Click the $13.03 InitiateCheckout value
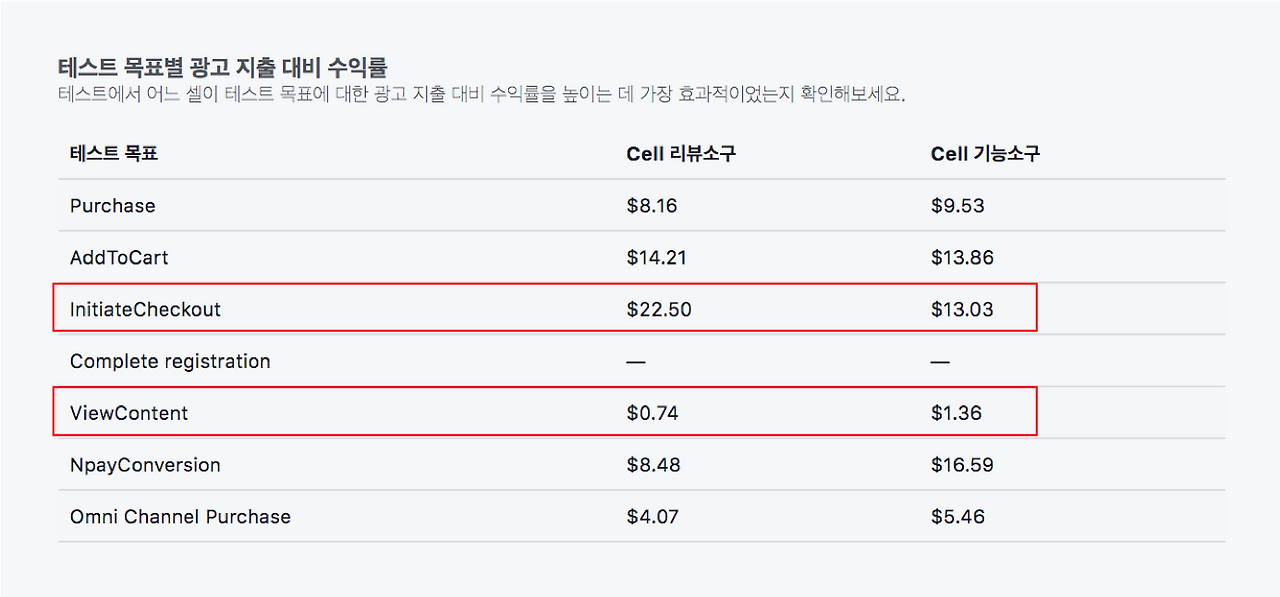Image resolution: width=1280 pixels, height=597 pixels. coord(962,310)
